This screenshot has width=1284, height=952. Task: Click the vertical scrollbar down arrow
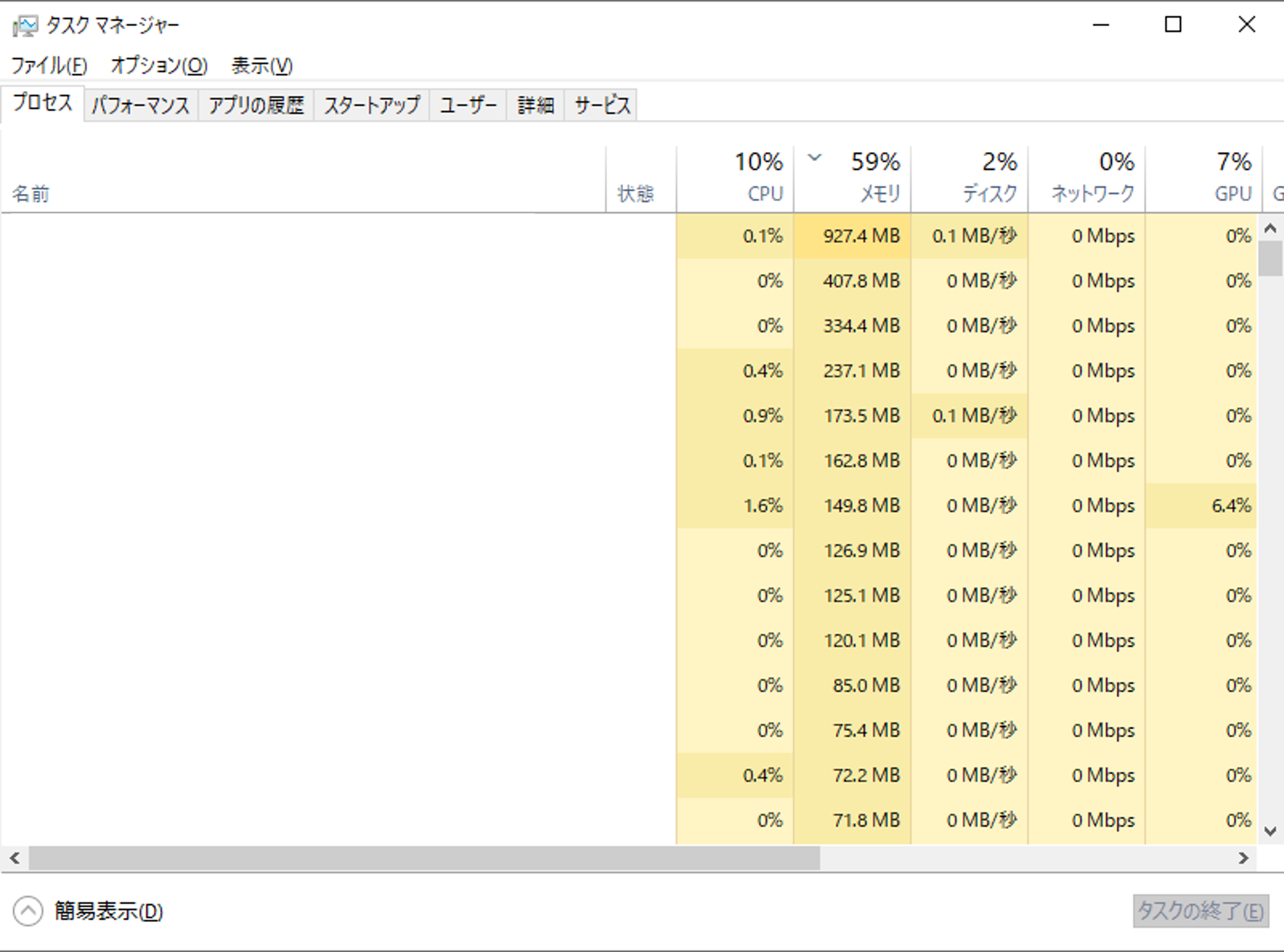[x=1270, y=831]
